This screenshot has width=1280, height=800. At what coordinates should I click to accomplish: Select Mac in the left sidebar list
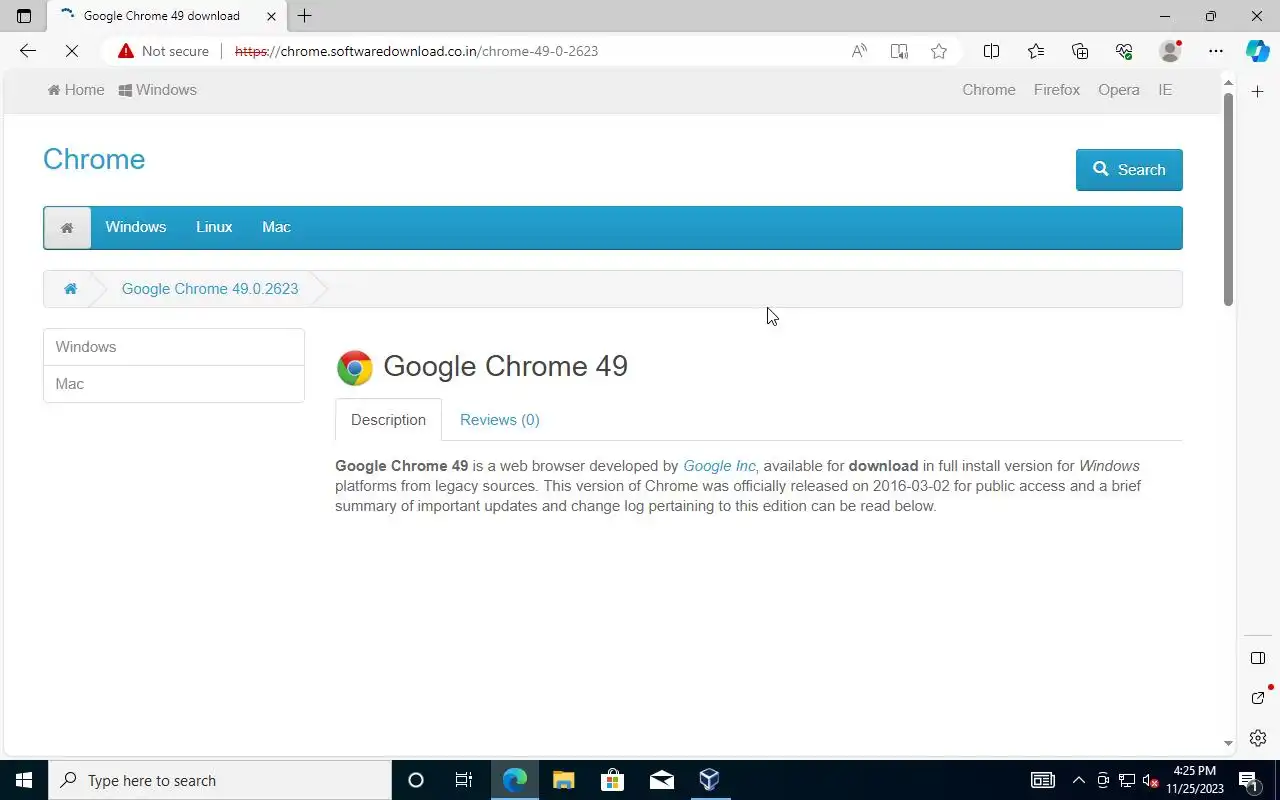174,384
